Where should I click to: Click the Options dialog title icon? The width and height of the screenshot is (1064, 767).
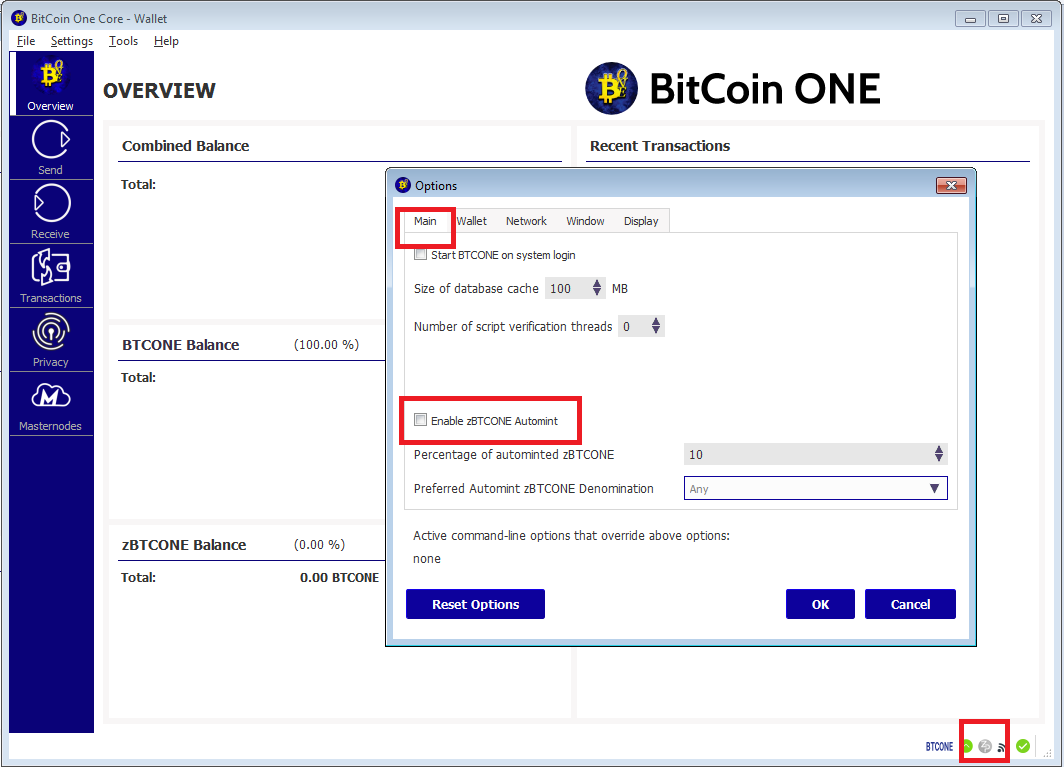(x=403, y=185)
